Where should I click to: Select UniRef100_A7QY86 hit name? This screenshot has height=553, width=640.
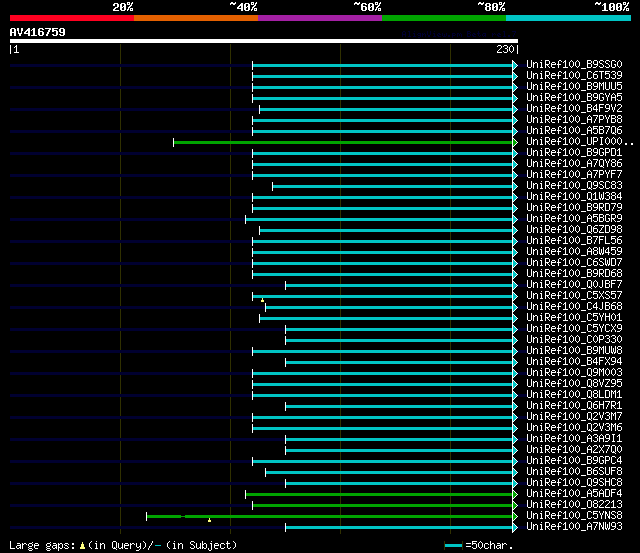(x=574, y=164)
